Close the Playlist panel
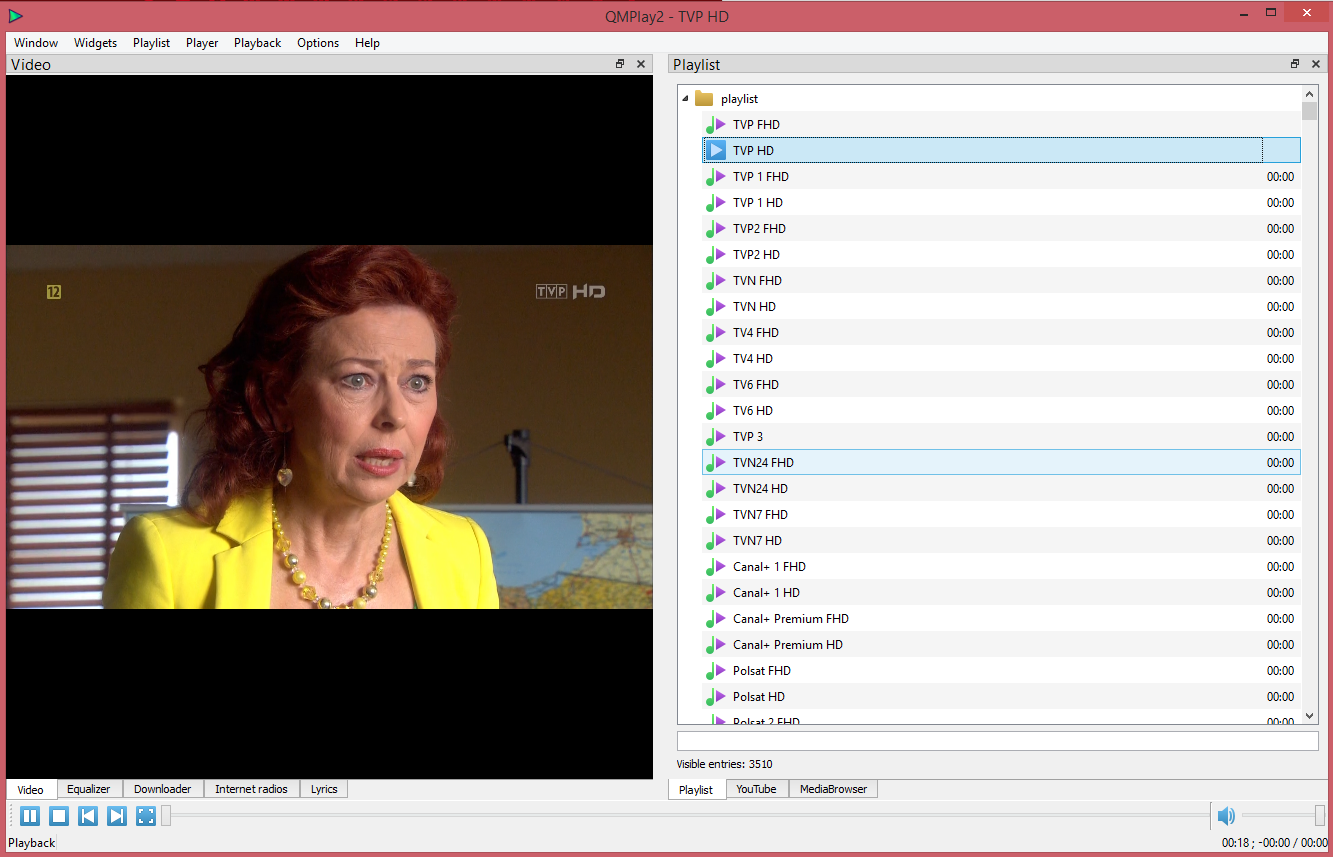1333x857 pixels. pyautogui.click(x=1316, y=64)
